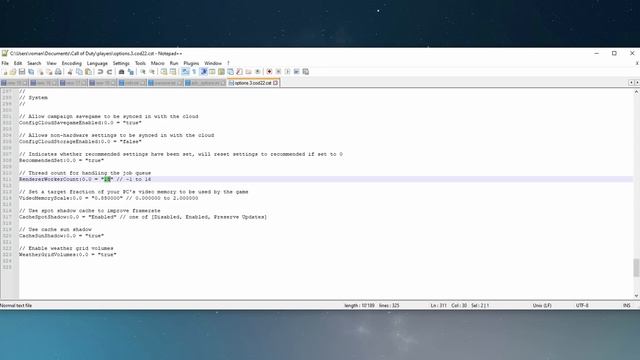Open the View menu
640x360 pixels.
51,63
